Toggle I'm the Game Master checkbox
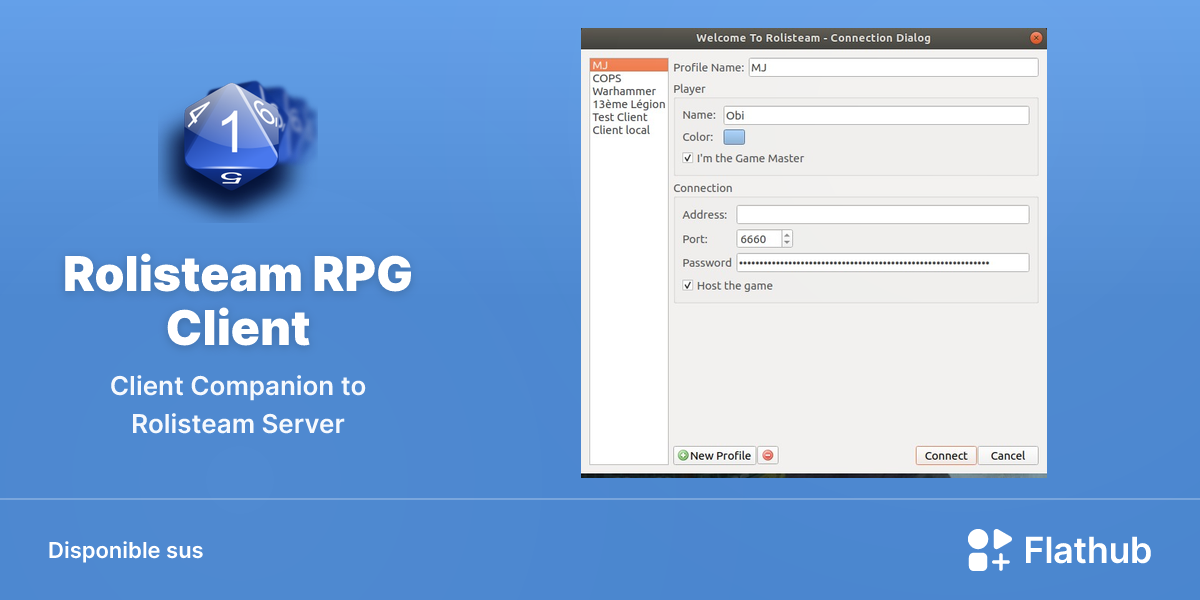The image size is (1200, 600). tap(743, 158)
